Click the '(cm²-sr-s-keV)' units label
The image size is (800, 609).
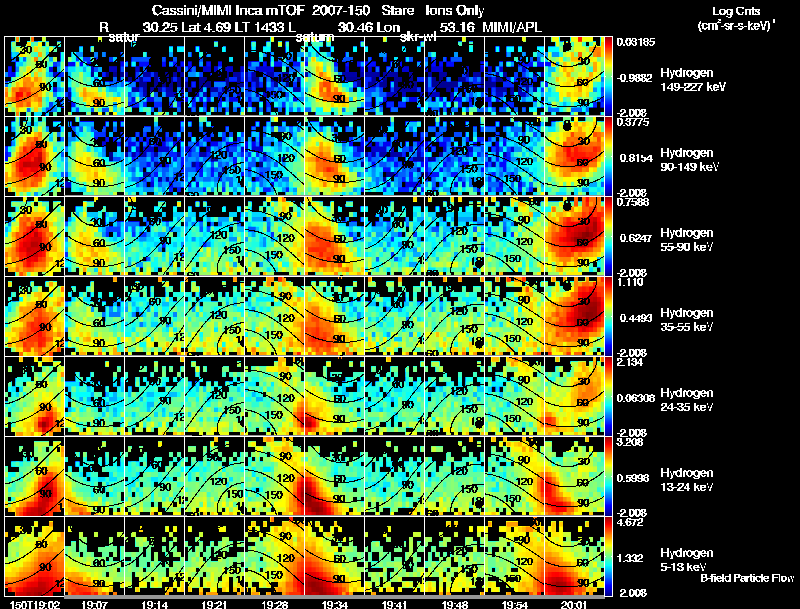point(736,25)
